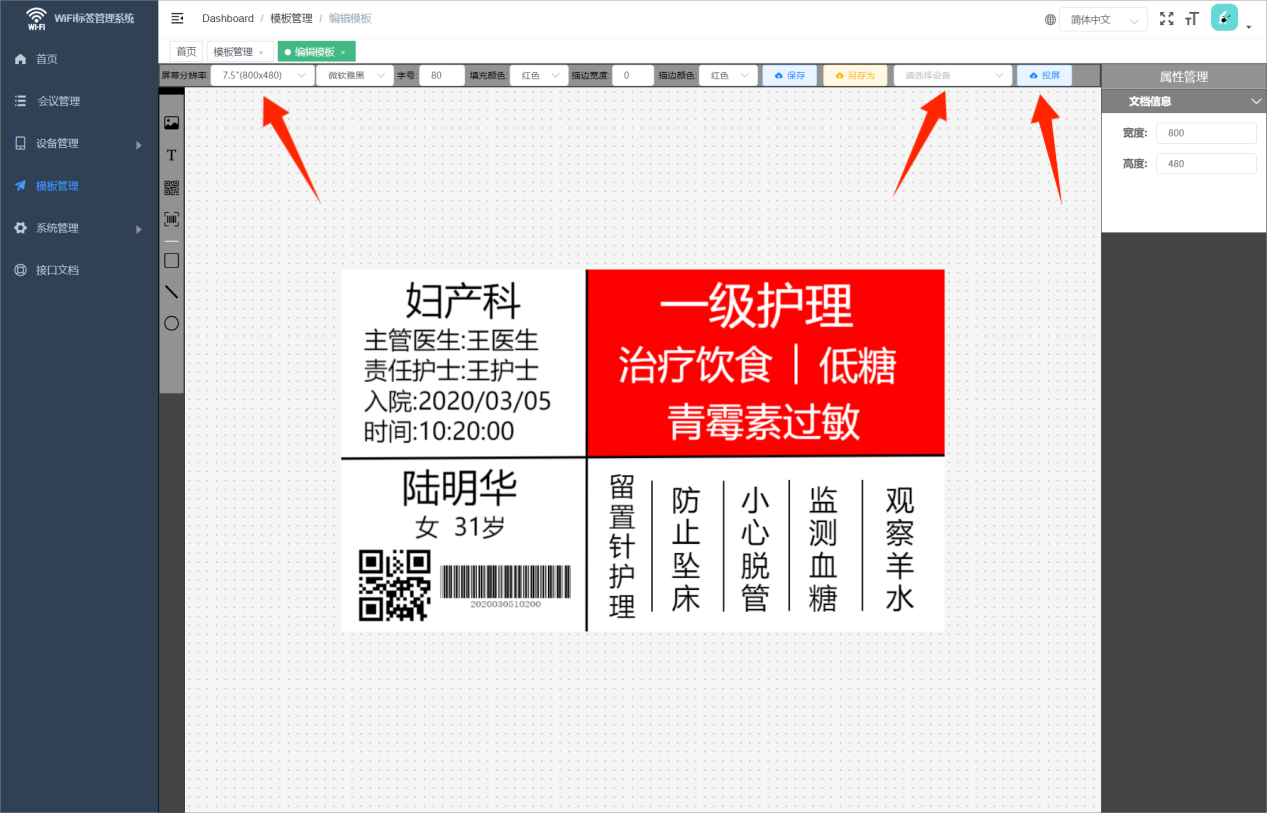1267x813 pixels.
Task: Open 会议管理 in the sidebar
Action: [x=59, y=101]
